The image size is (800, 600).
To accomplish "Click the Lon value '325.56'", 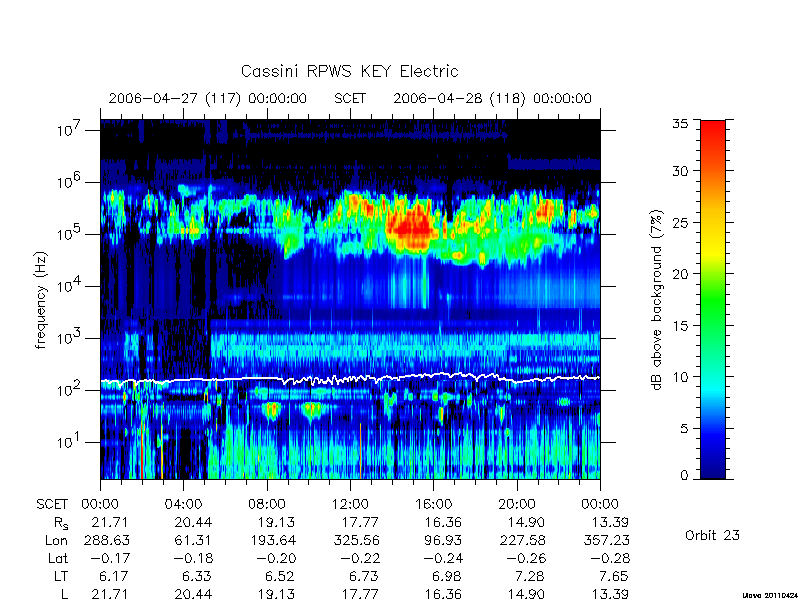I will [x=357, y=540].
